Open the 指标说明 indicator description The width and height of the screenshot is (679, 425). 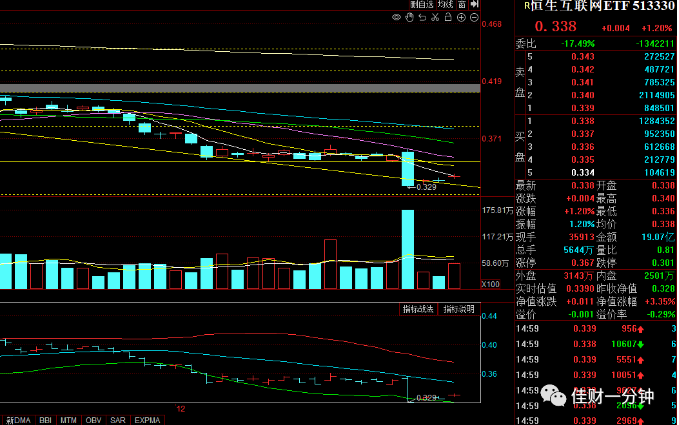(x=459, y=309)
